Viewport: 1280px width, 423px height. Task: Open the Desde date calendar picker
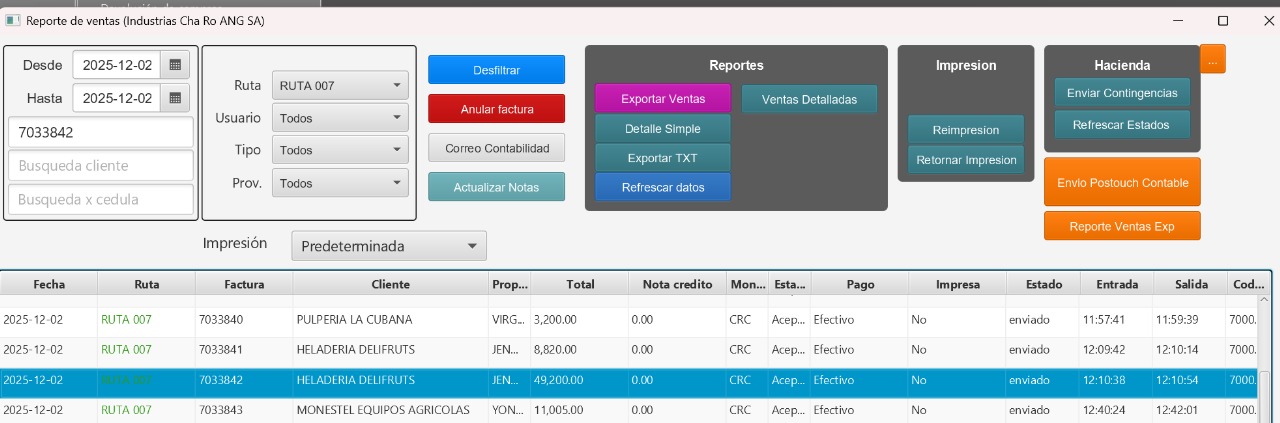click(175, 65)
